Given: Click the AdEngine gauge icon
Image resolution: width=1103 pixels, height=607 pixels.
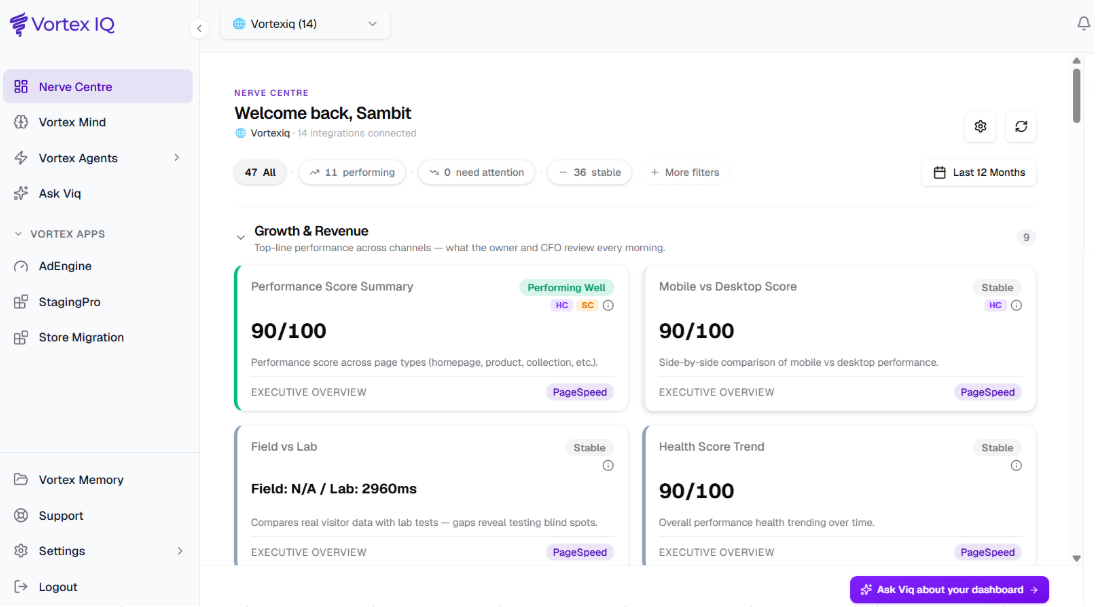Looking at the screenshot, I should click(x=21, y=266).
